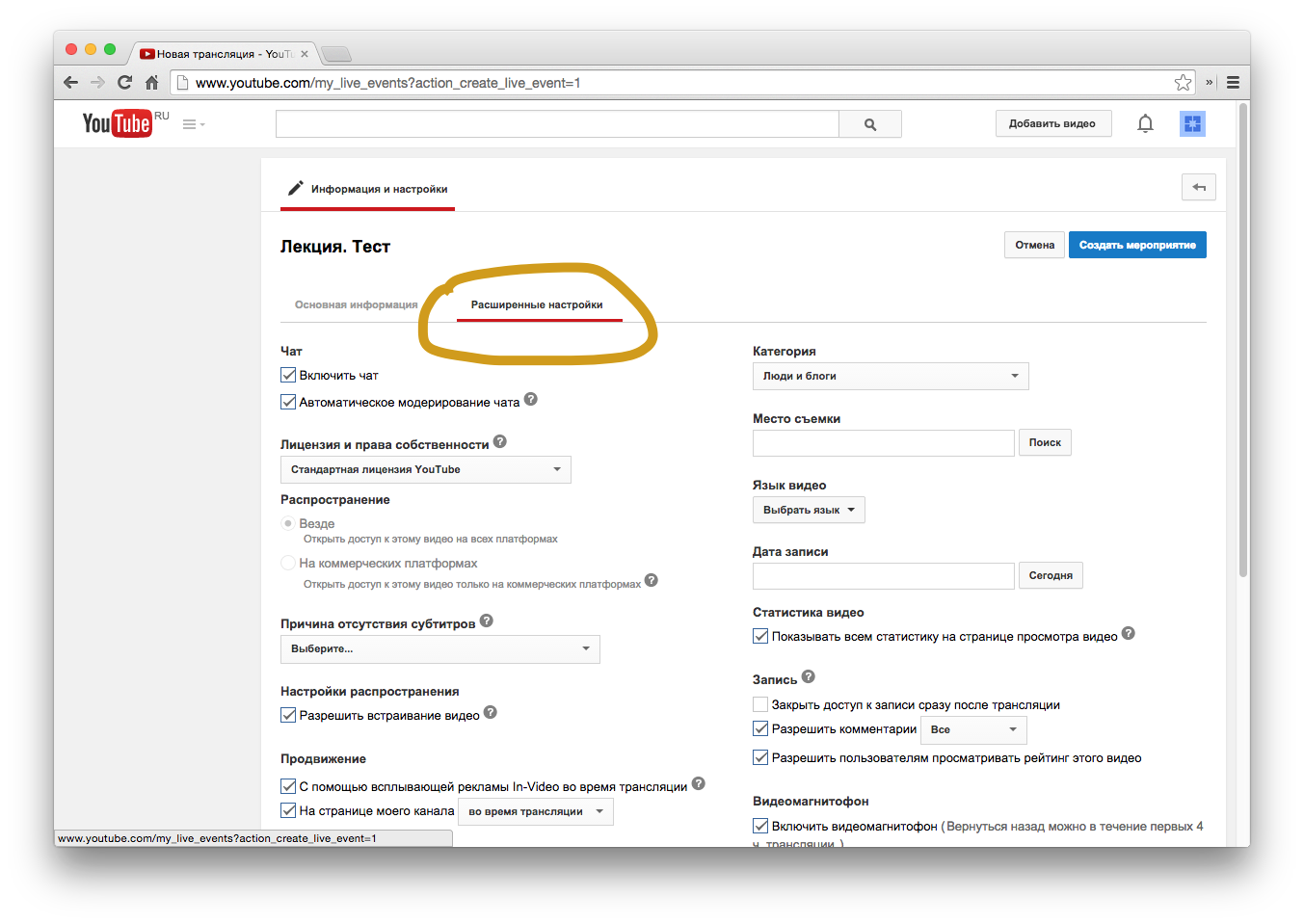Click the search magnifier button
Viewport: 1304px width, 924px height.
[869, 124]
